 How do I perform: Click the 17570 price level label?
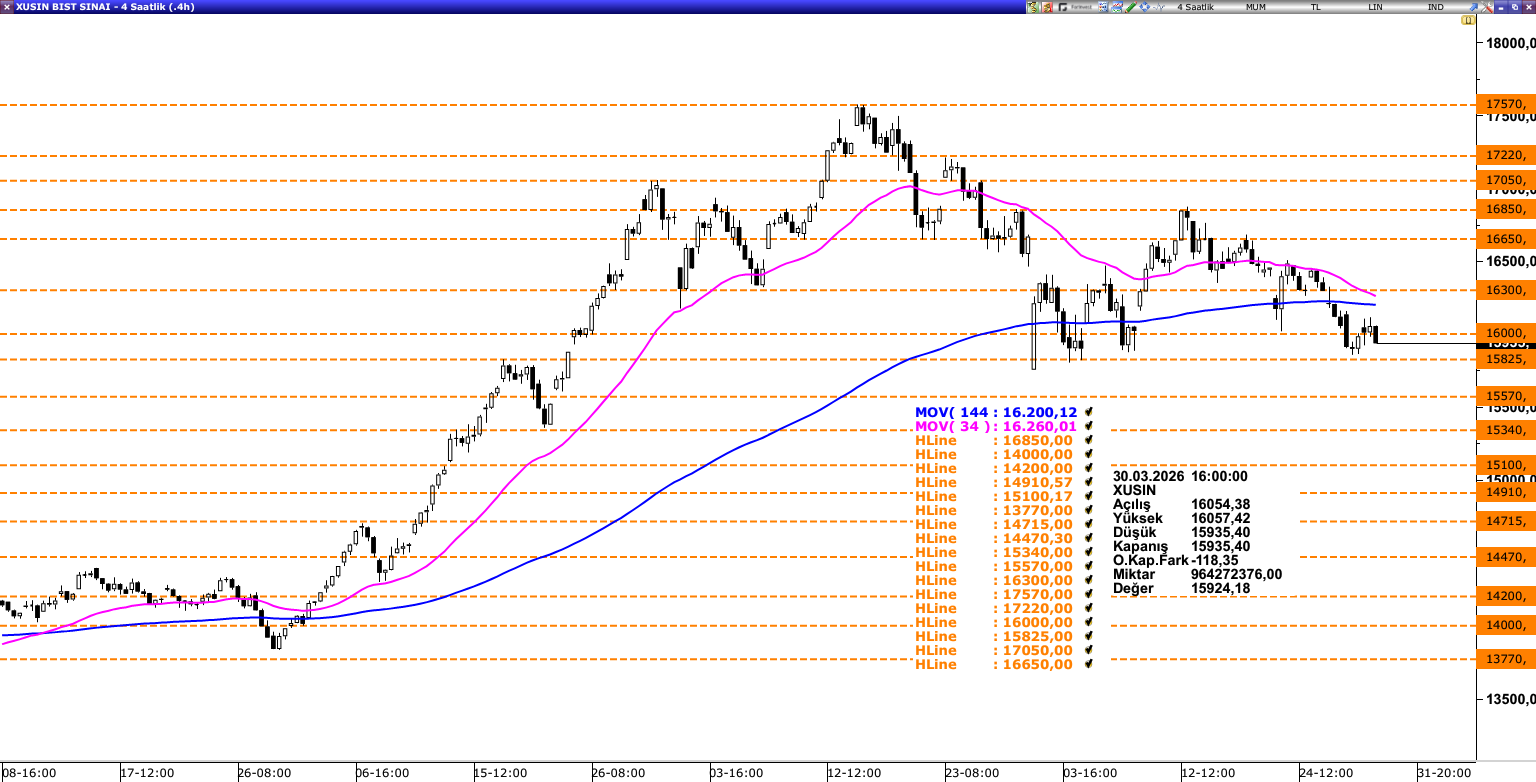tap(1505, 104)
